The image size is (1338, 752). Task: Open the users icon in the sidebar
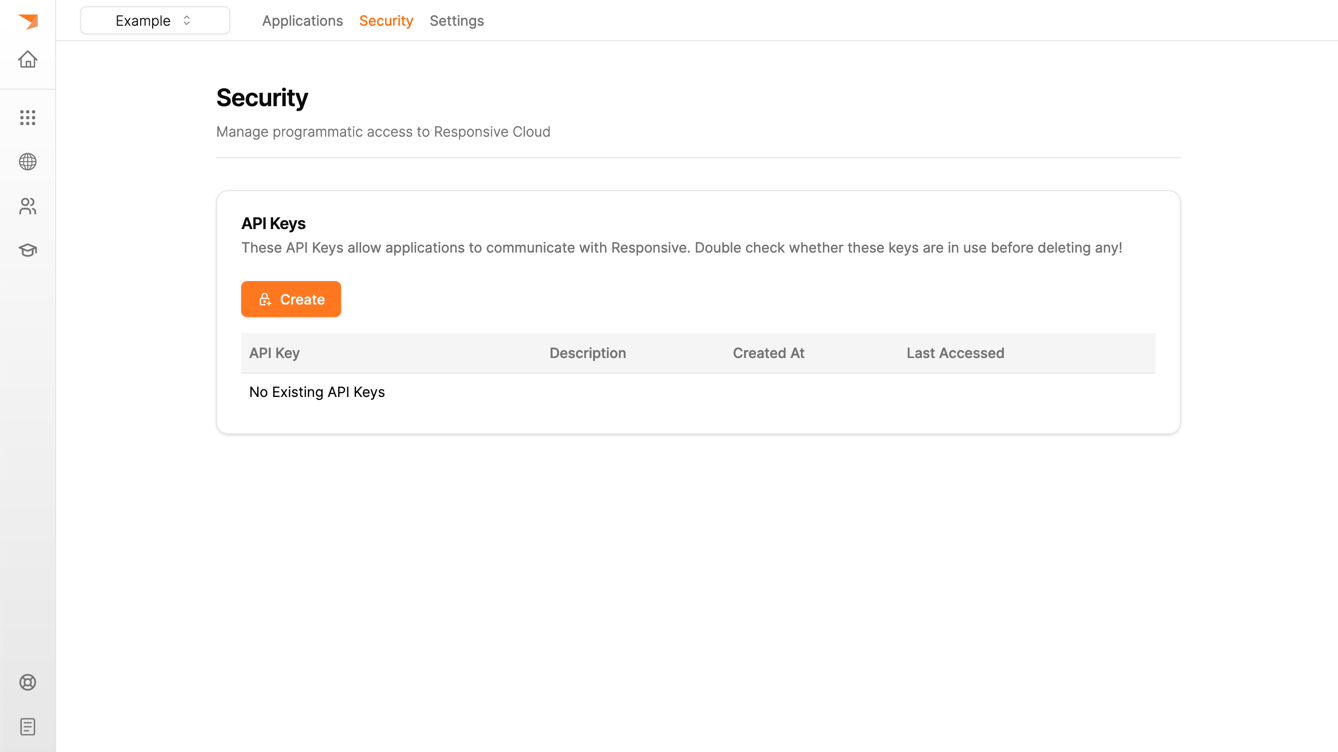tap(28, 206)
